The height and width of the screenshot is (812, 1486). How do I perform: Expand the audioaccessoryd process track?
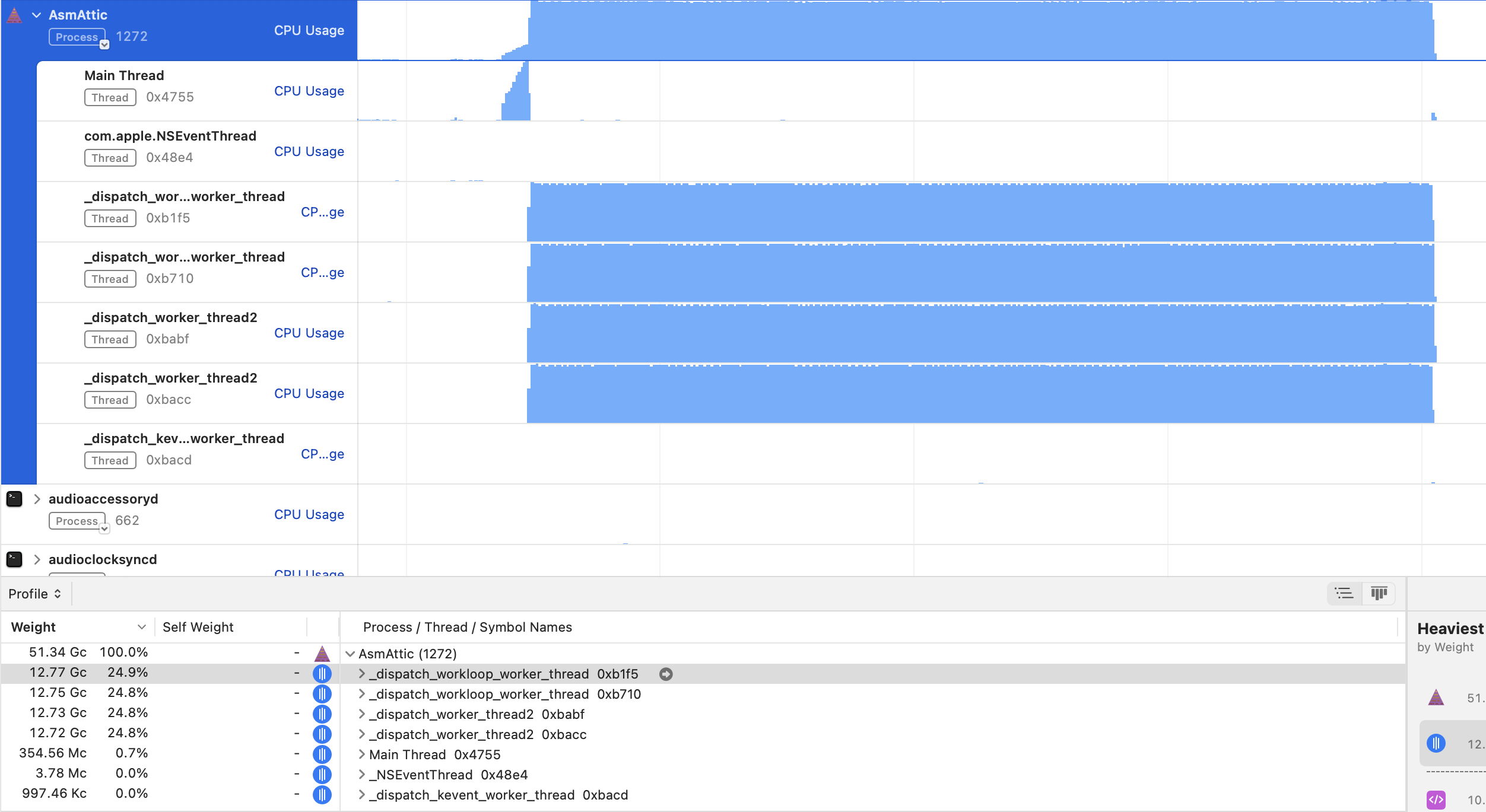[x=37, y=499]
